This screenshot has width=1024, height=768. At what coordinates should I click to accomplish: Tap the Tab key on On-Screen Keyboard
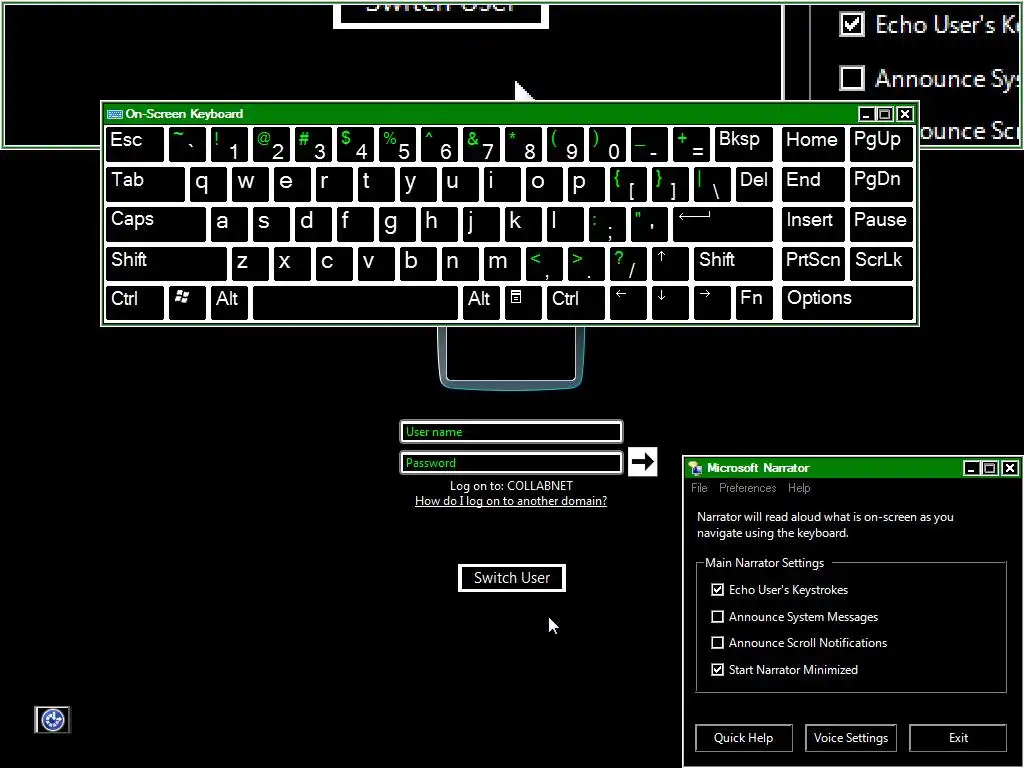tap(145, 184)
